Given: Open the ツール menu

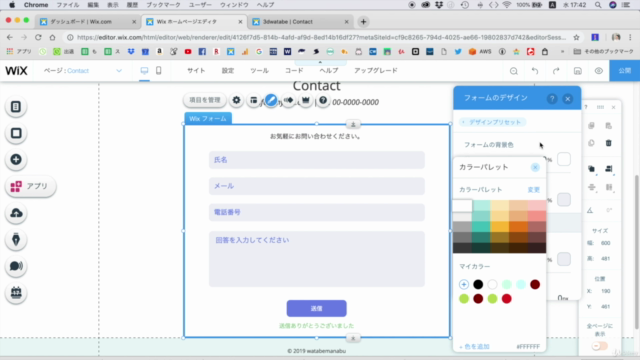Looking at the screenshot, I should 259,71.
